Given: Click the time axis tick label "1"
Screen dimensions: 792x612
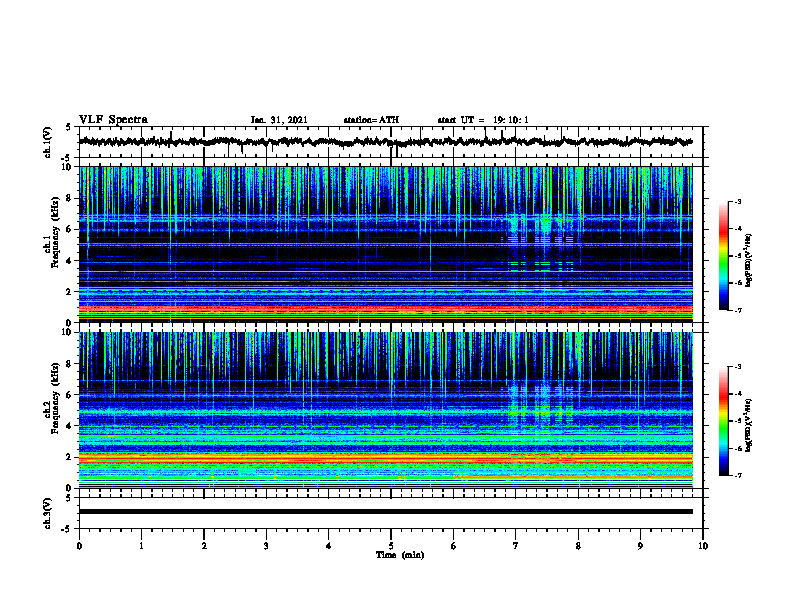Looking at the screenshot, I should point(141,546).
